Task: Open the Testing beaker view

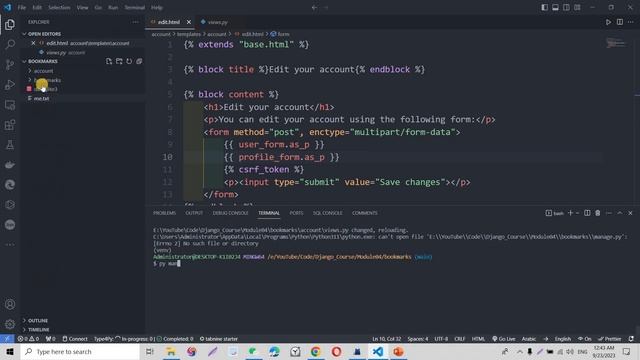Action: pos(10,145)
